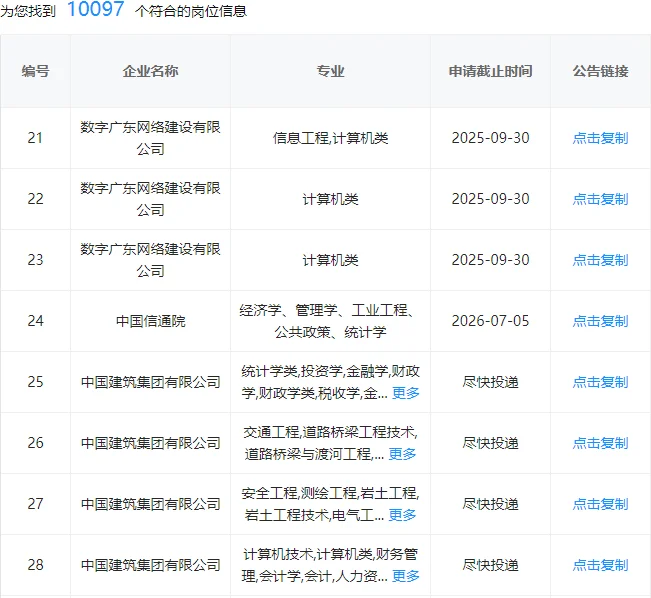
Task: Select company name in row 23
Action: coord(150,260)
